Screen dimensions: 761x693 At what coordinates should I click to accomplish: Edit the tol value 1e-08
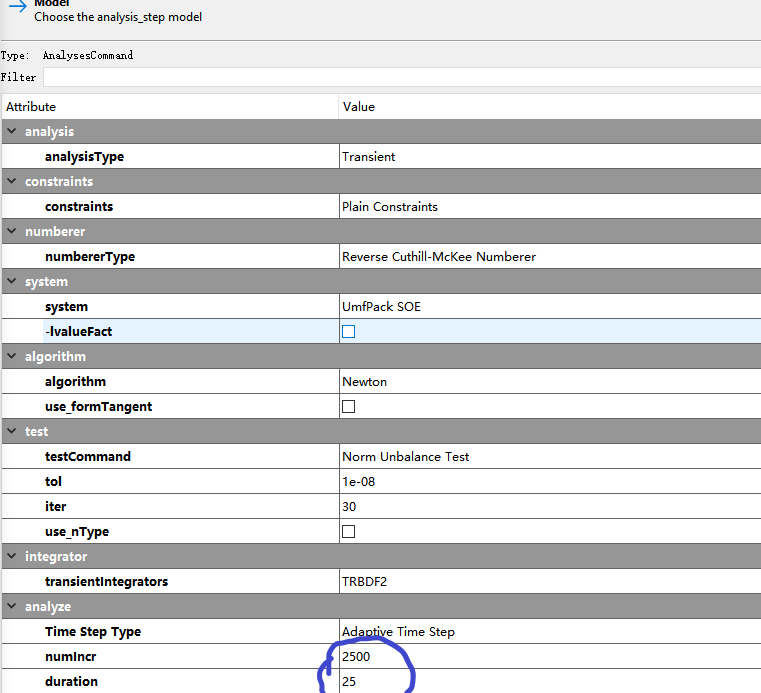tap(358, 481)
